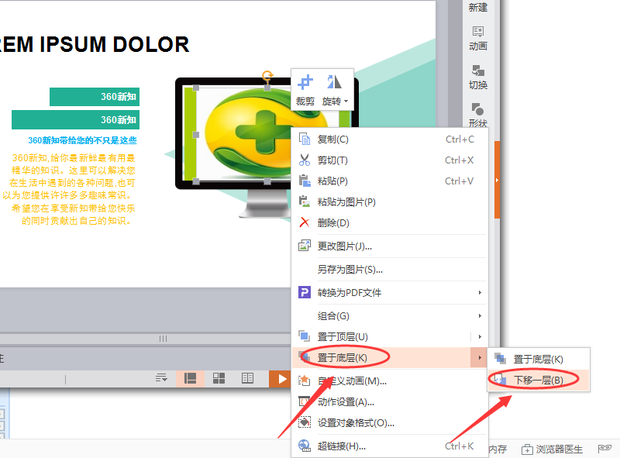
Task: Click the star animation icon
Action: click(304, 380)
